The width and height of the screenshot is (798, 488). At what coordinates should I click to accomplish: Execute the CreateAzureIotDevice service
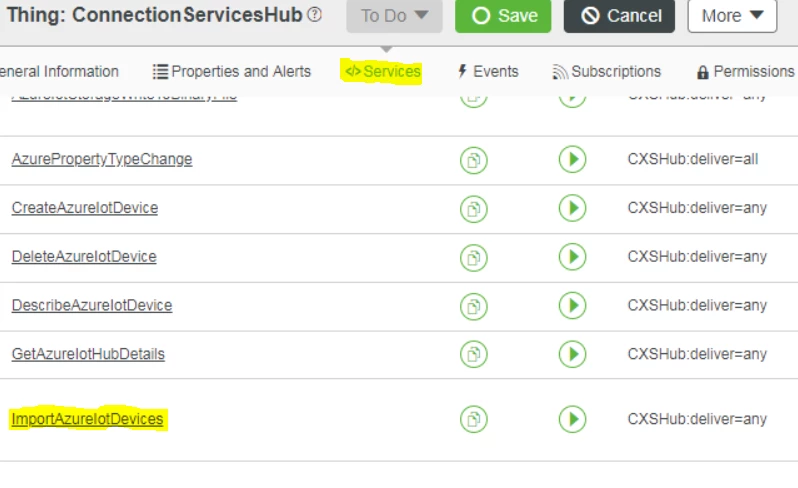pos(573,208)
